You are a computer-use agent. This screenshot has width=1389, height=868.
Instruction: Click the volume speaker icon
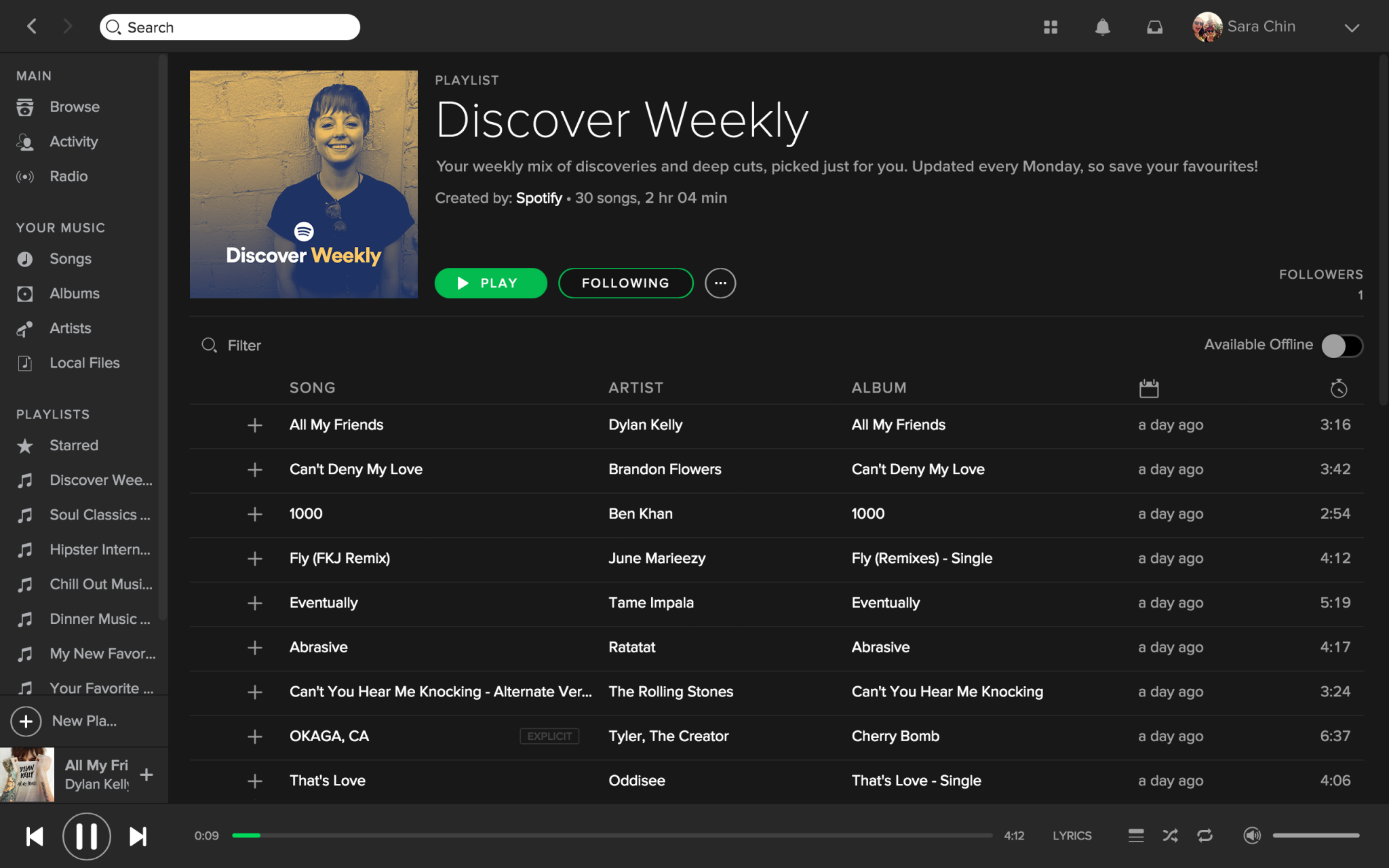click(1251, 836)
